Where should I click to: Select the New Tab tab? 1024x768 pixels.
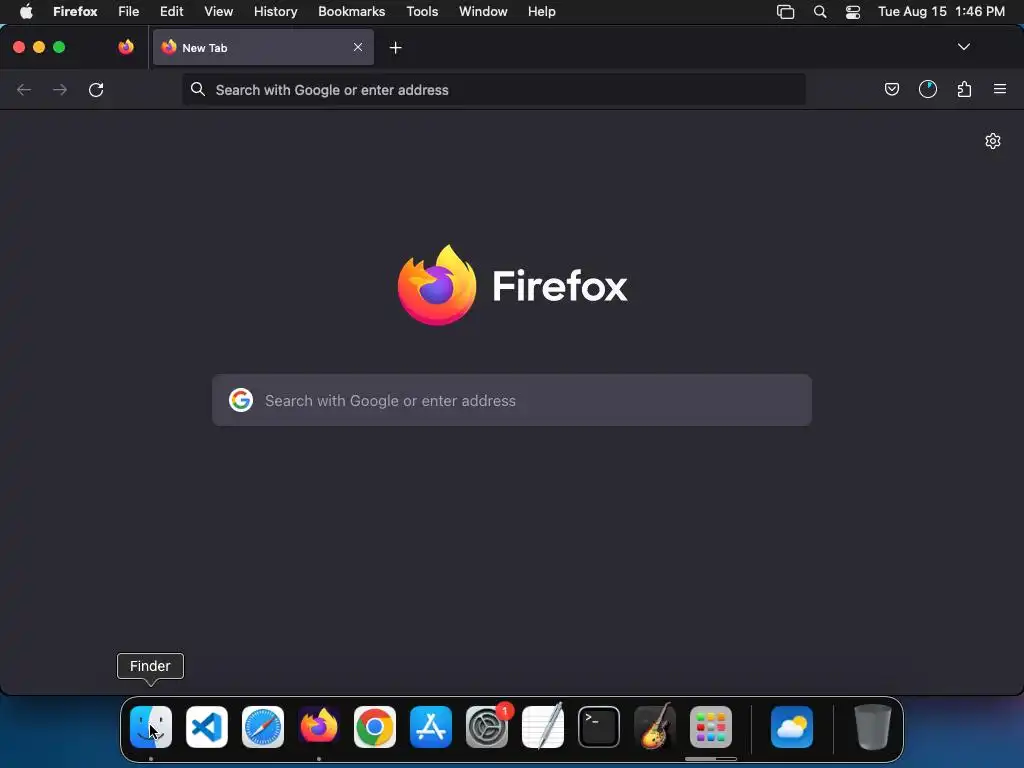pos(263,47)
